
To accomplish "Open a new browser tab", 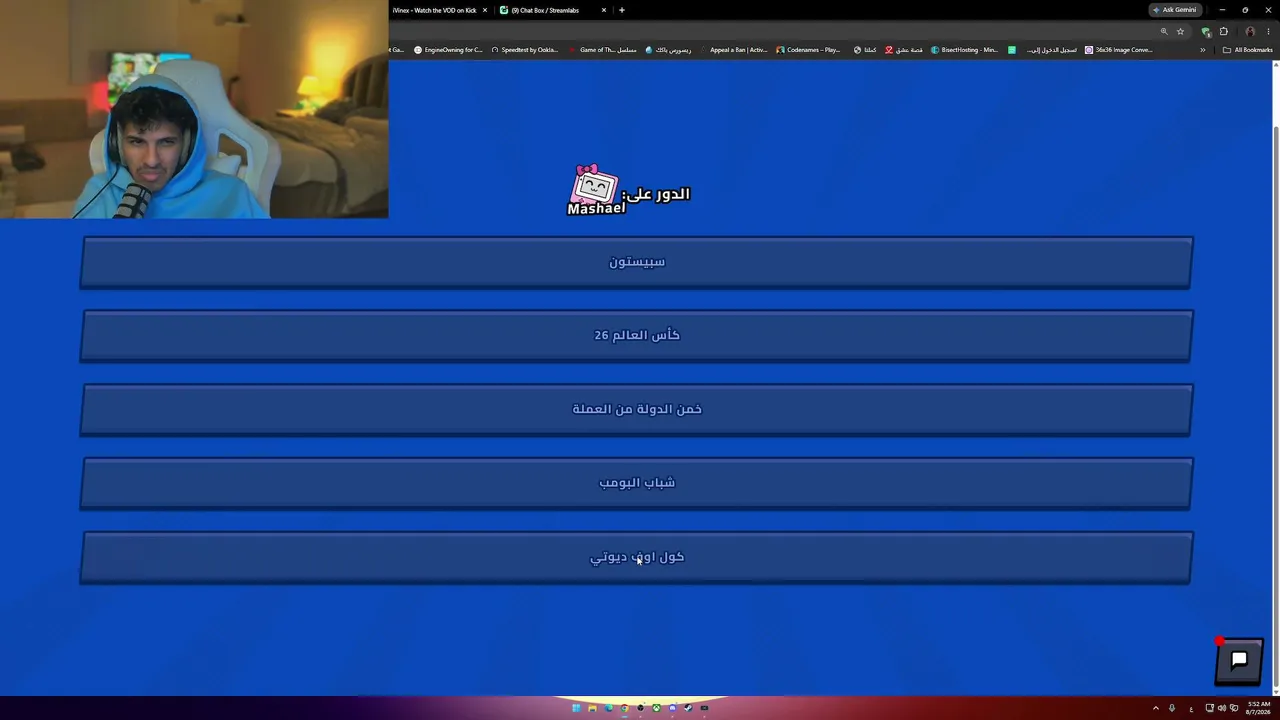I will (x=622, y=10).
